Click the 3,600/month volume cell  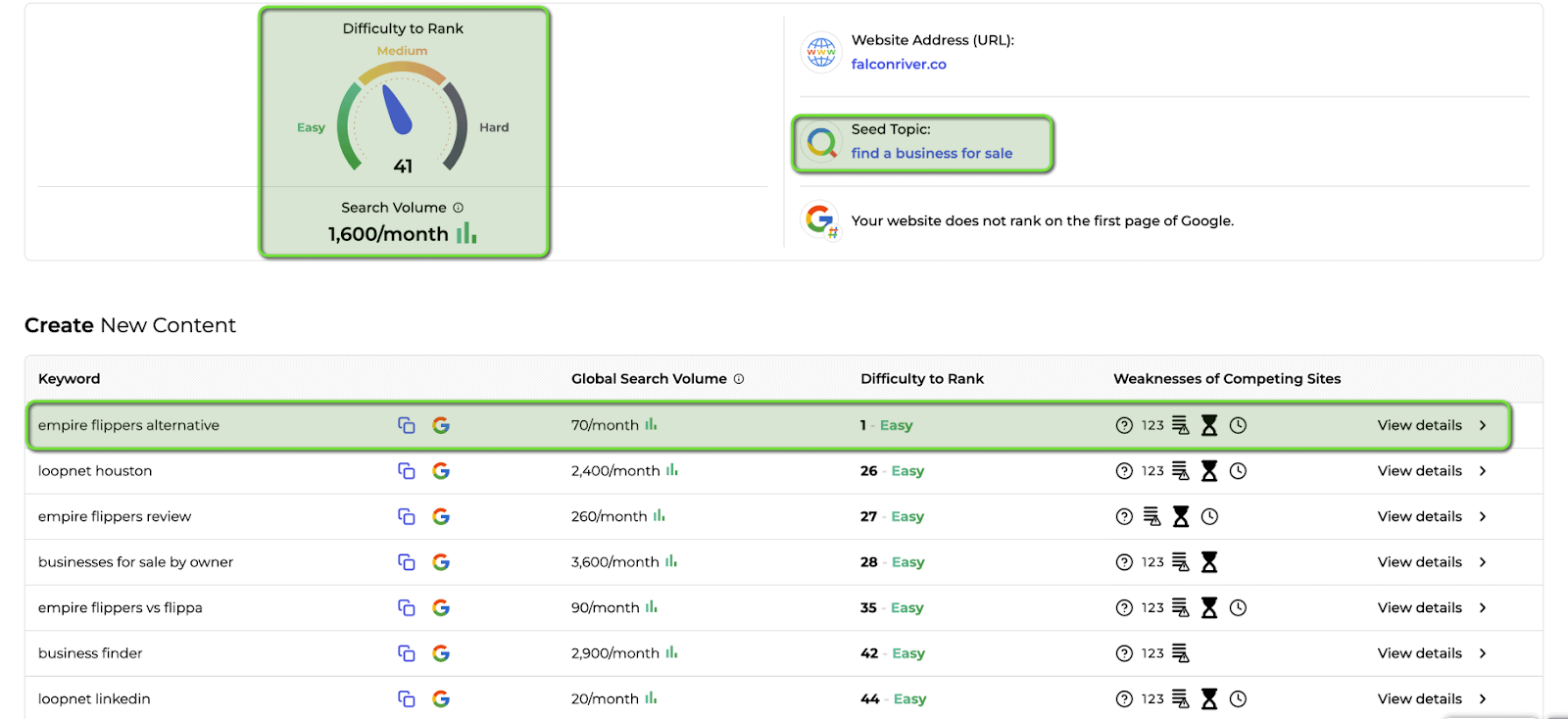point(615,562)
